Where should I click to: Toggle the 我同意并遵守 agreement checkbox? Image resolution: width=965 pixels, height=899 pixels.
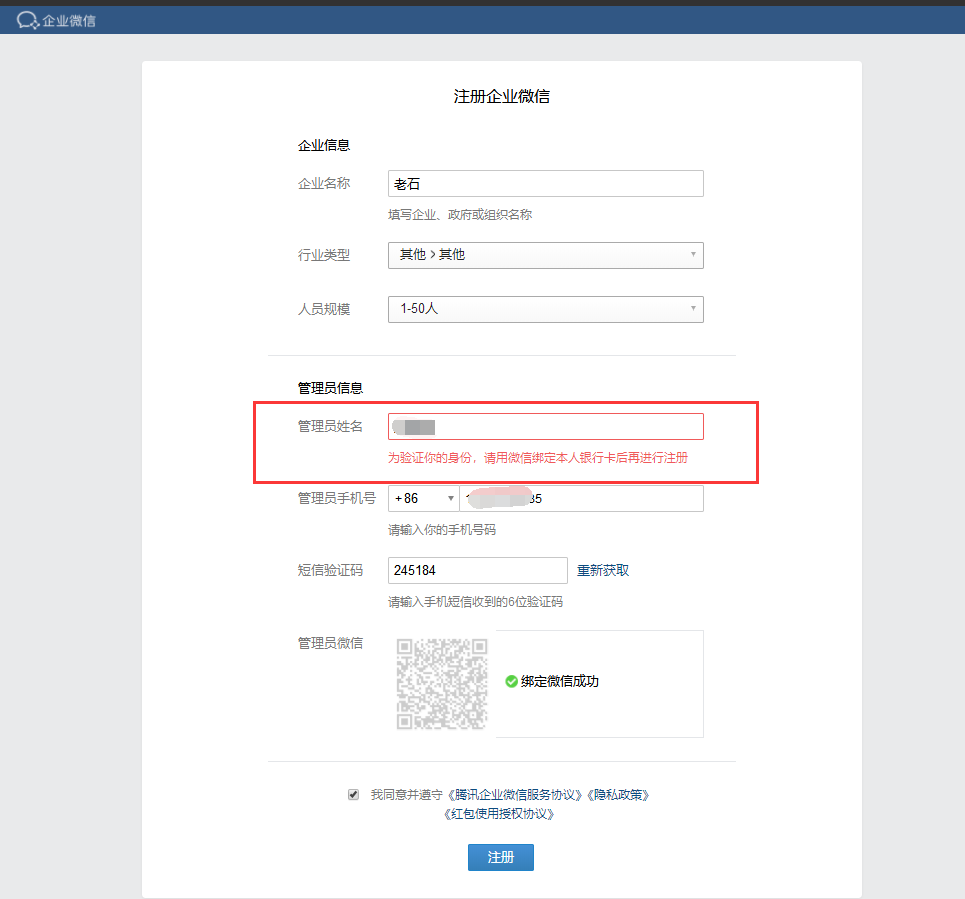(x=353, y=794)
